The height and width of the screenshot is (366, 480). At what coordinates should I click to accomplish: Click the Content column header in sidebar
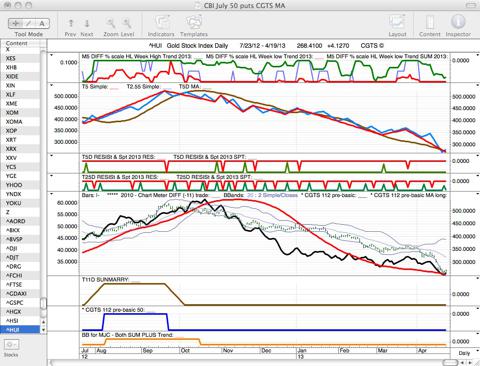(21, 43)
